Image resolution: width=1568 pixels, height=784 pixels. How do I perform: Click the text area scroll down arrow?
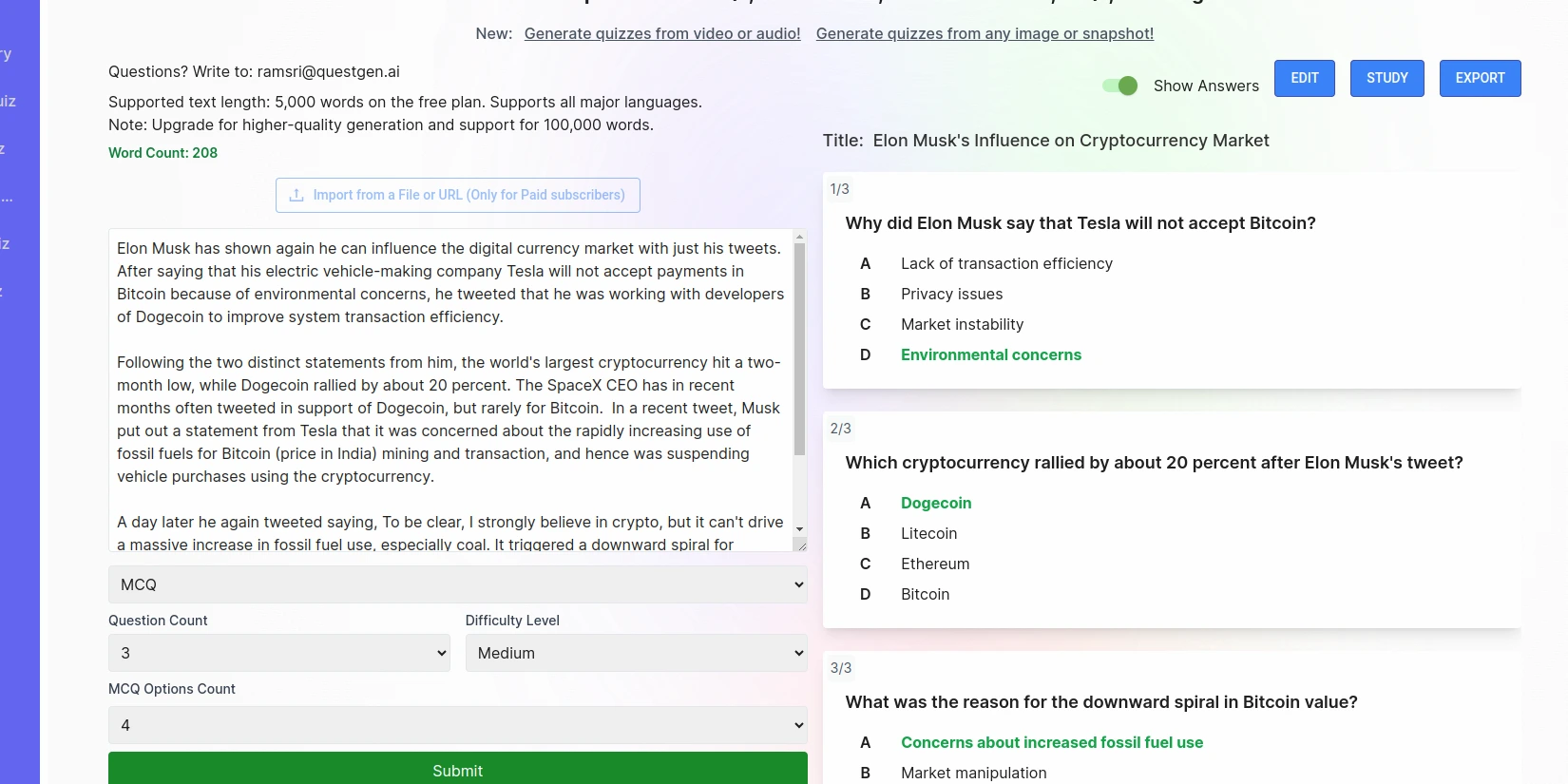[799, 528]
